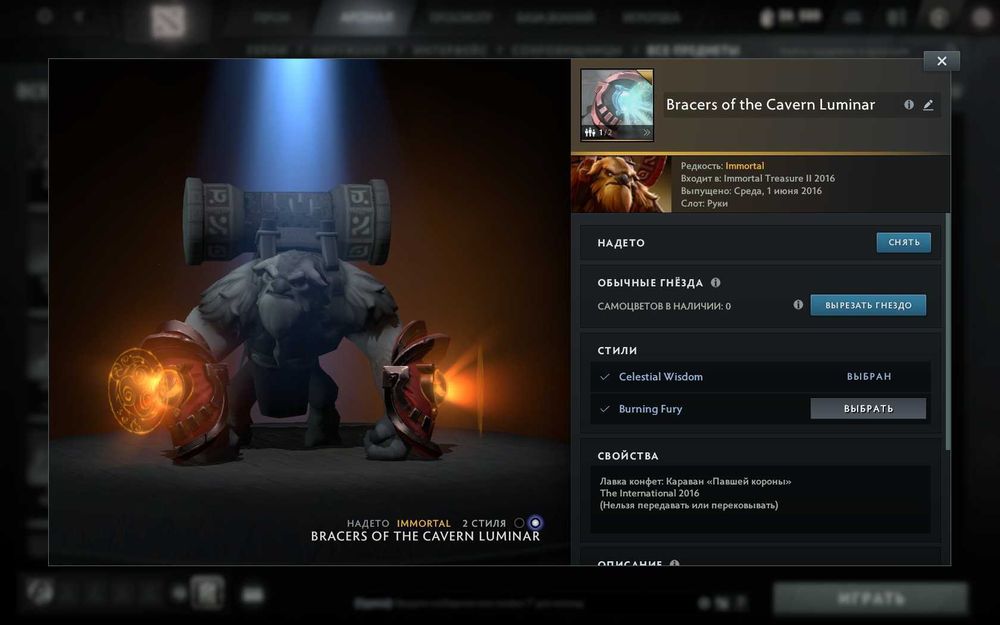This screenshot has height=625, width=1000.
Task: Click the ВЫБРАН label for Celestial Wisdom
Action: point(869,377)
